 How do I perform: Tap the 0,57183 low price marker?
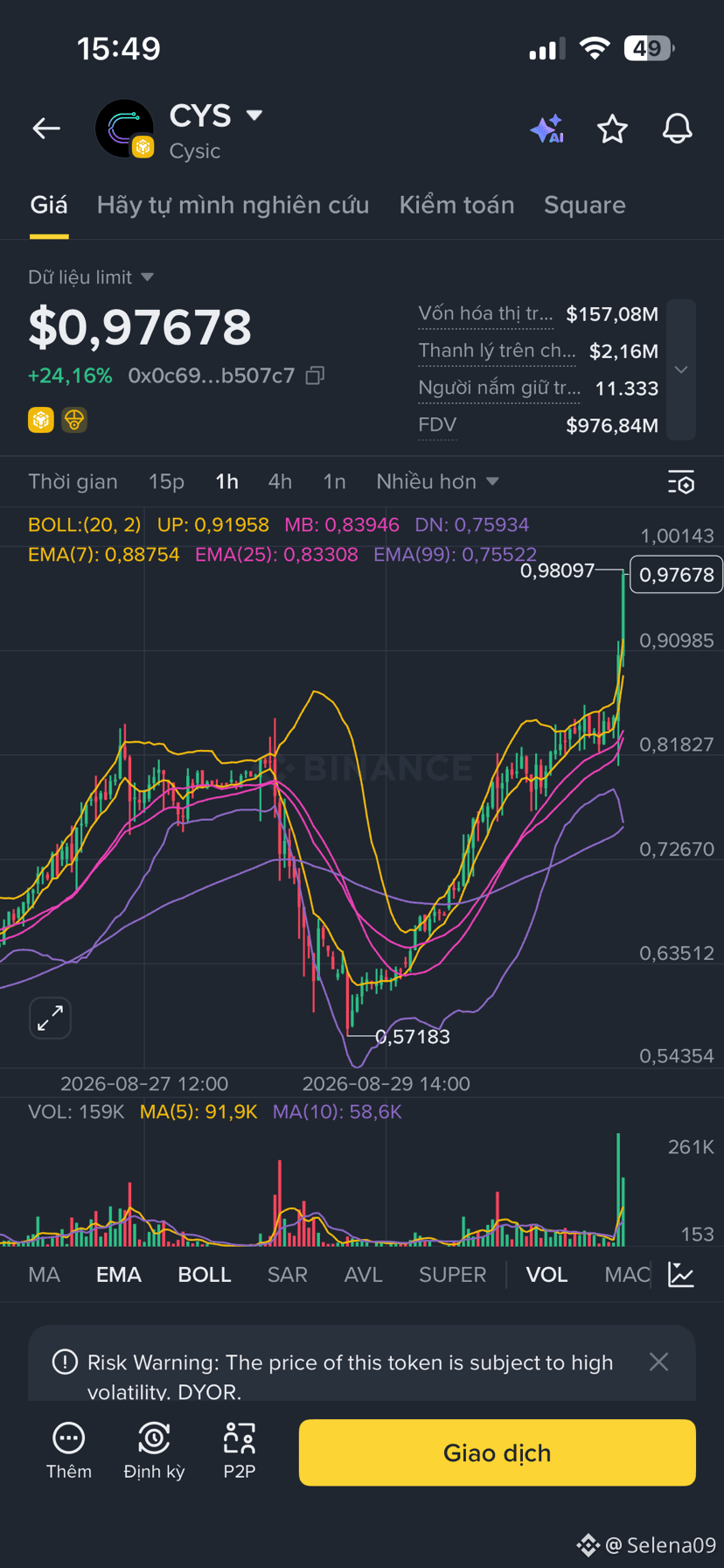(x=412, y=1037)
